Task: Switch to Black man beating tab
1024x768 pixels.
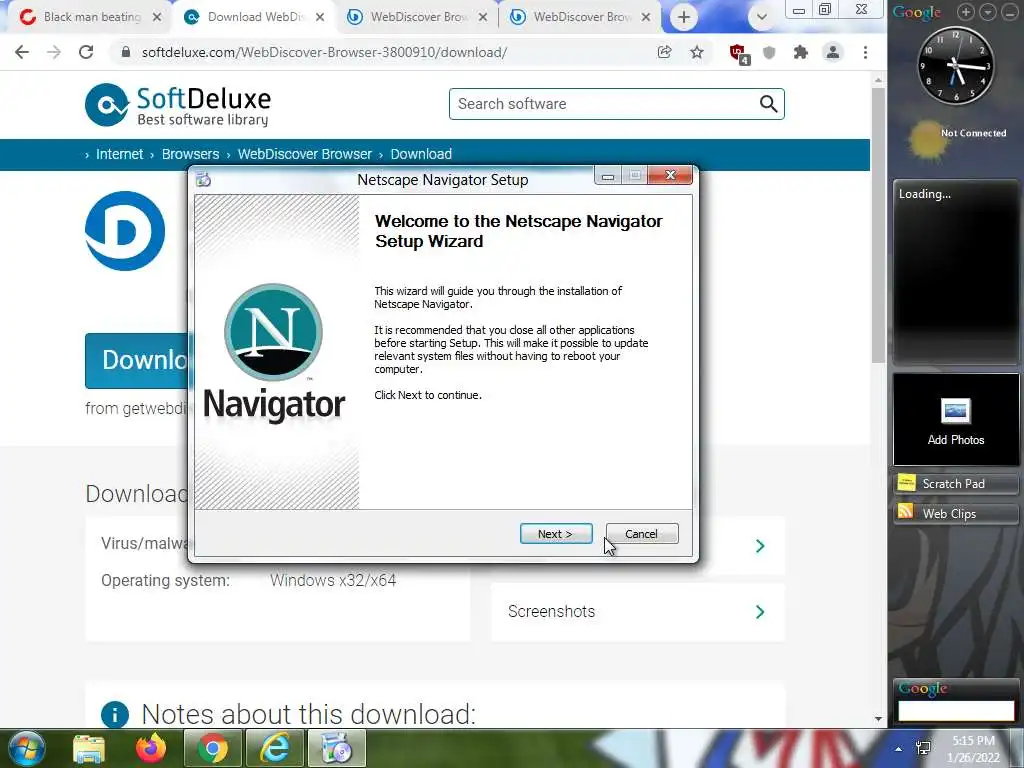Action: pos(92,17)
